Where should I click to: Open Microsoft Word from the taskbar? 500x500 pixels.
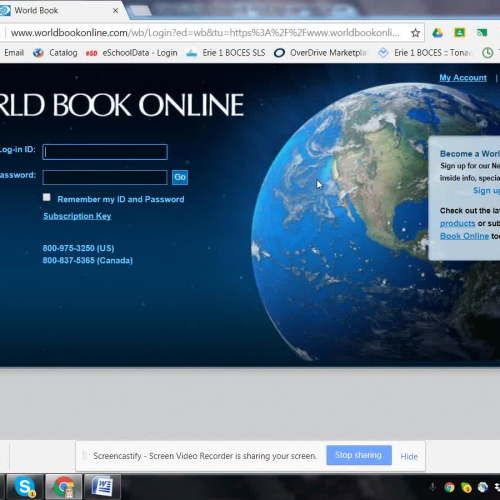click(103, 487)
